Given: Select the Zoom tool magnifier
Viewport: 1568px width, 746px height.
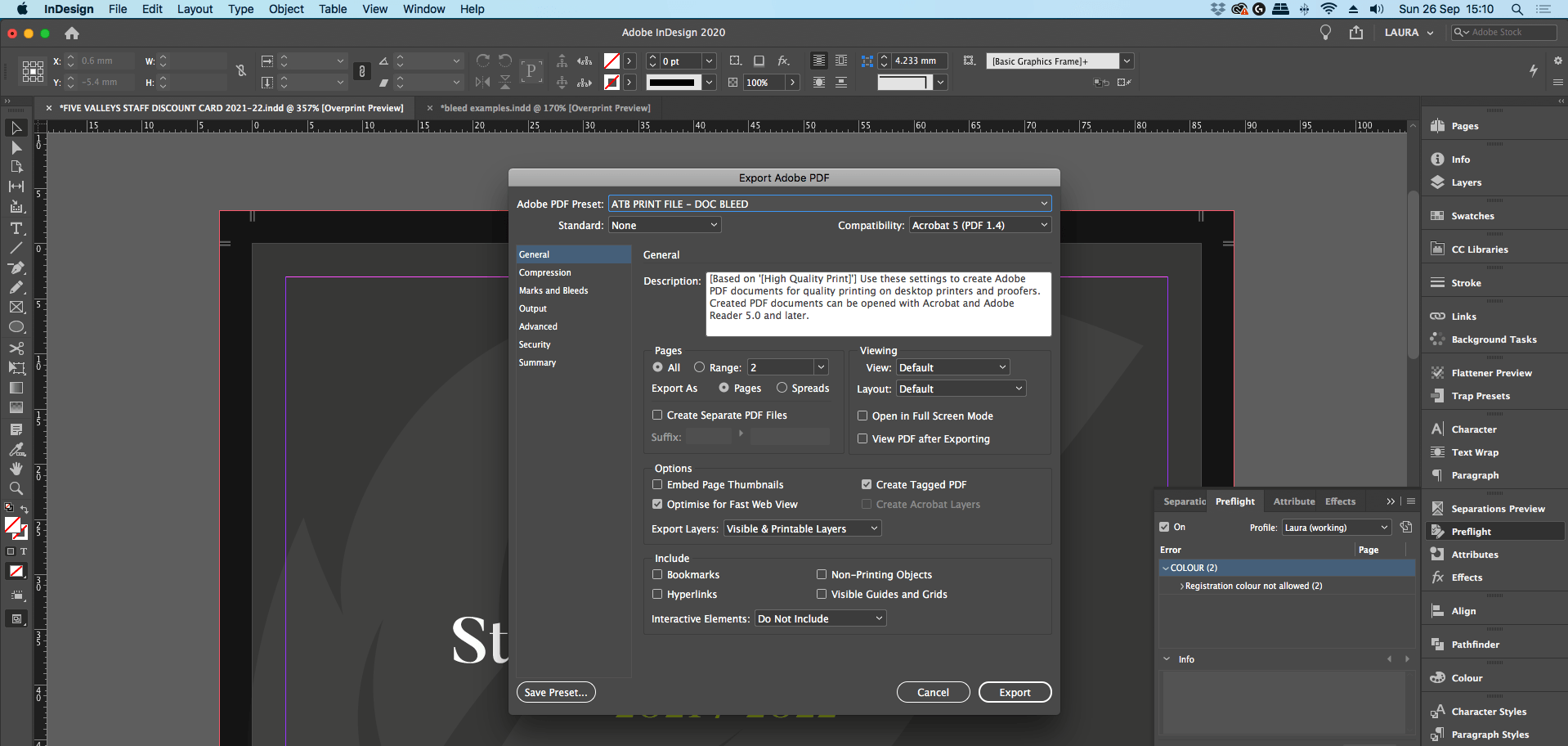Looking at the screenshot, I should click(x=16, y=488).
